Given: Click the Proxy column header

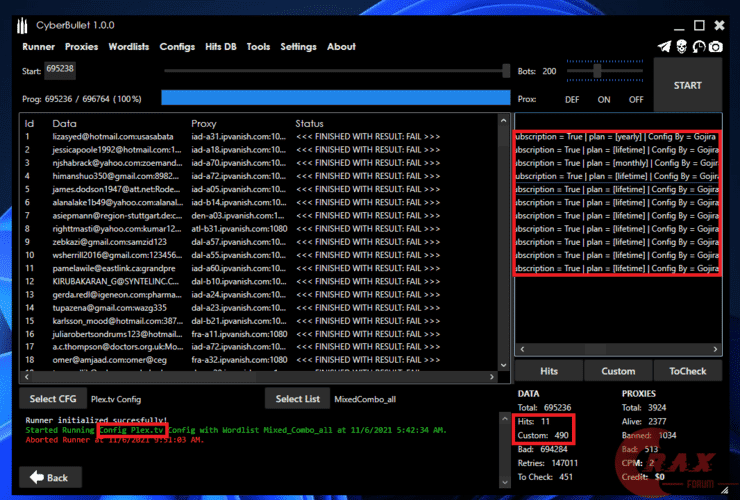Looking at the screenshot, I should (x=203, y=124).
